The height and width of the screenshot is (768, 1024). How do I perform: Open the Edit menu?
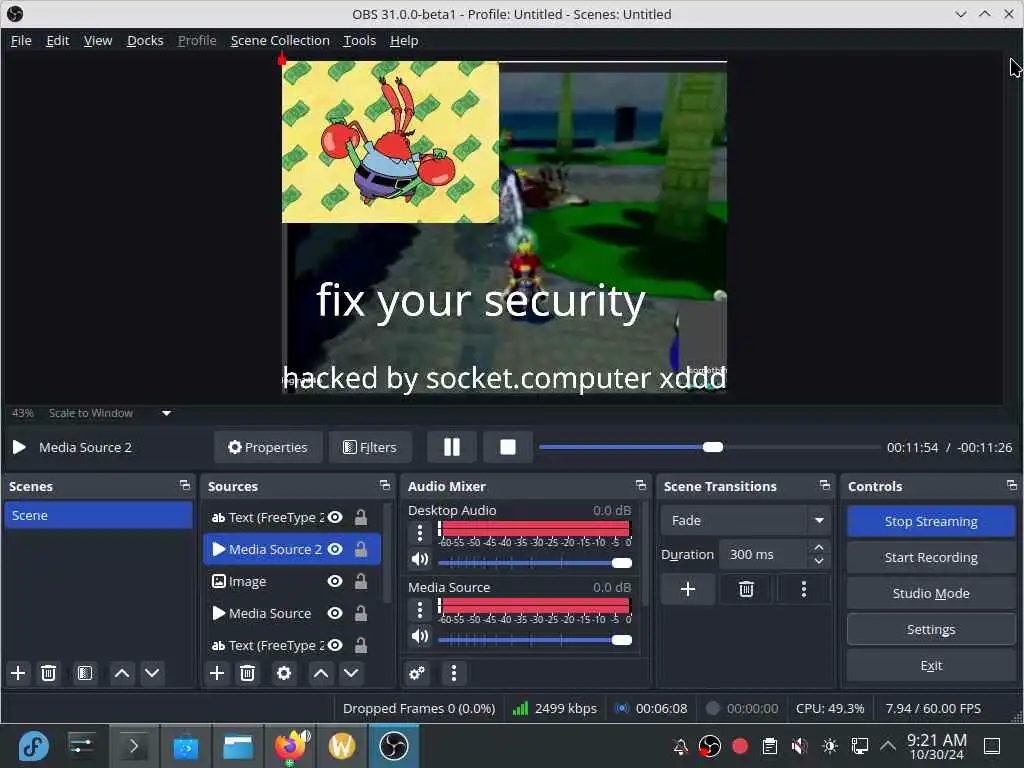coord(57,40)
